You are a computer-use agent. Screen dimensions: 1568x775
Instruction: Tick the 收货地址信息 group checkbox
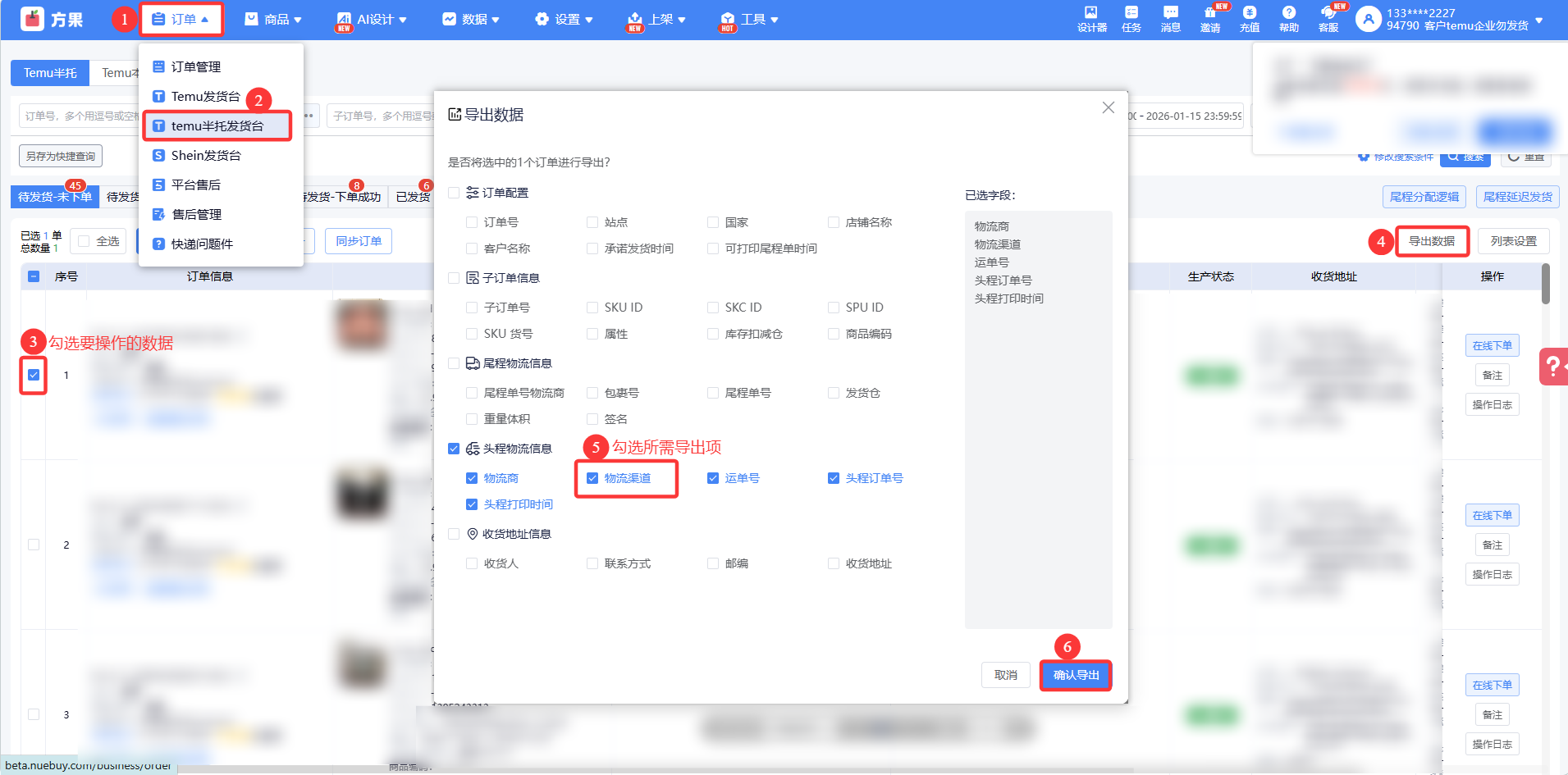click(454, 534)
